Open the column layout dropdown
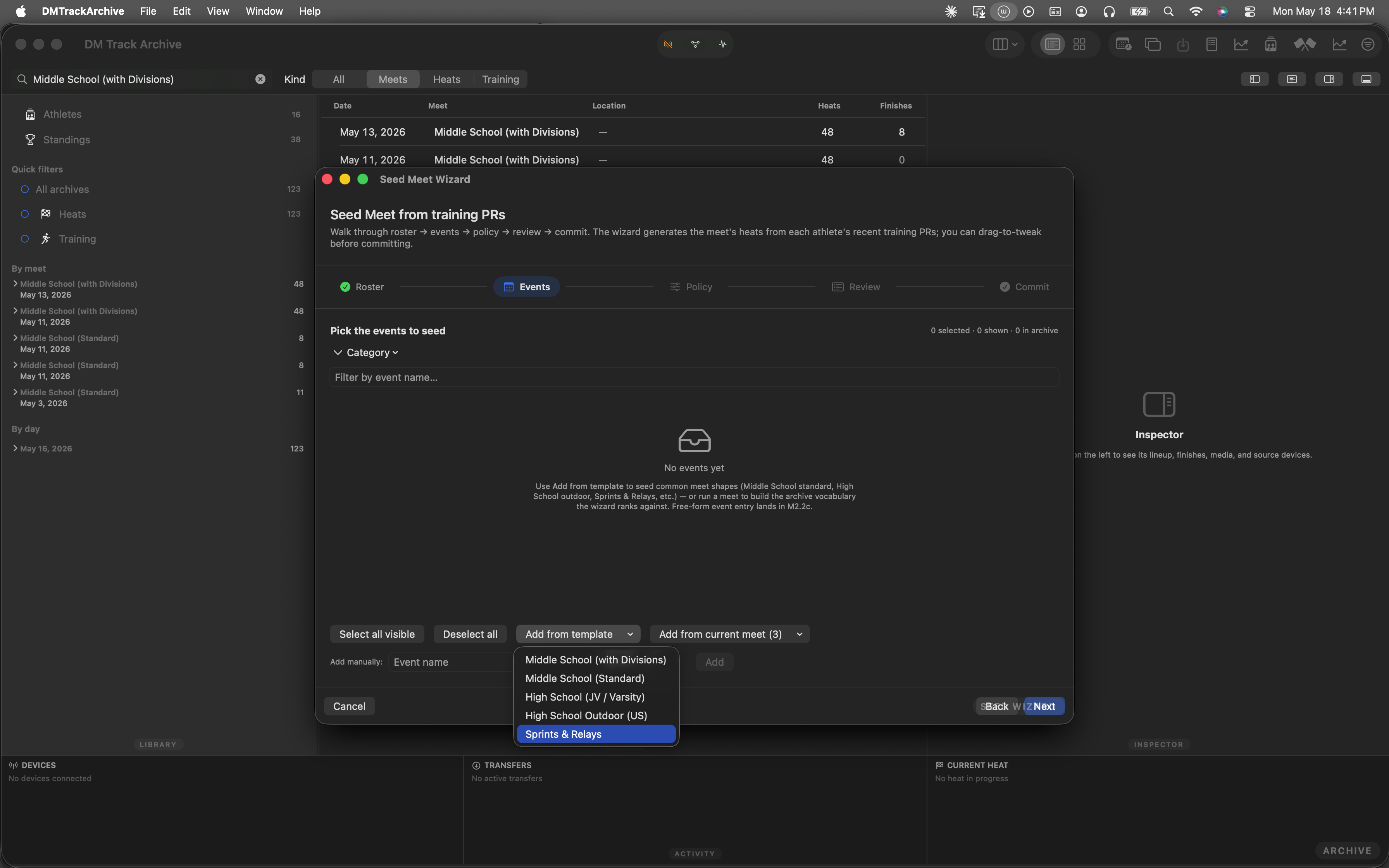Image resolution: width=1389 pixels, height=868 pixels. click(1005, 44)
